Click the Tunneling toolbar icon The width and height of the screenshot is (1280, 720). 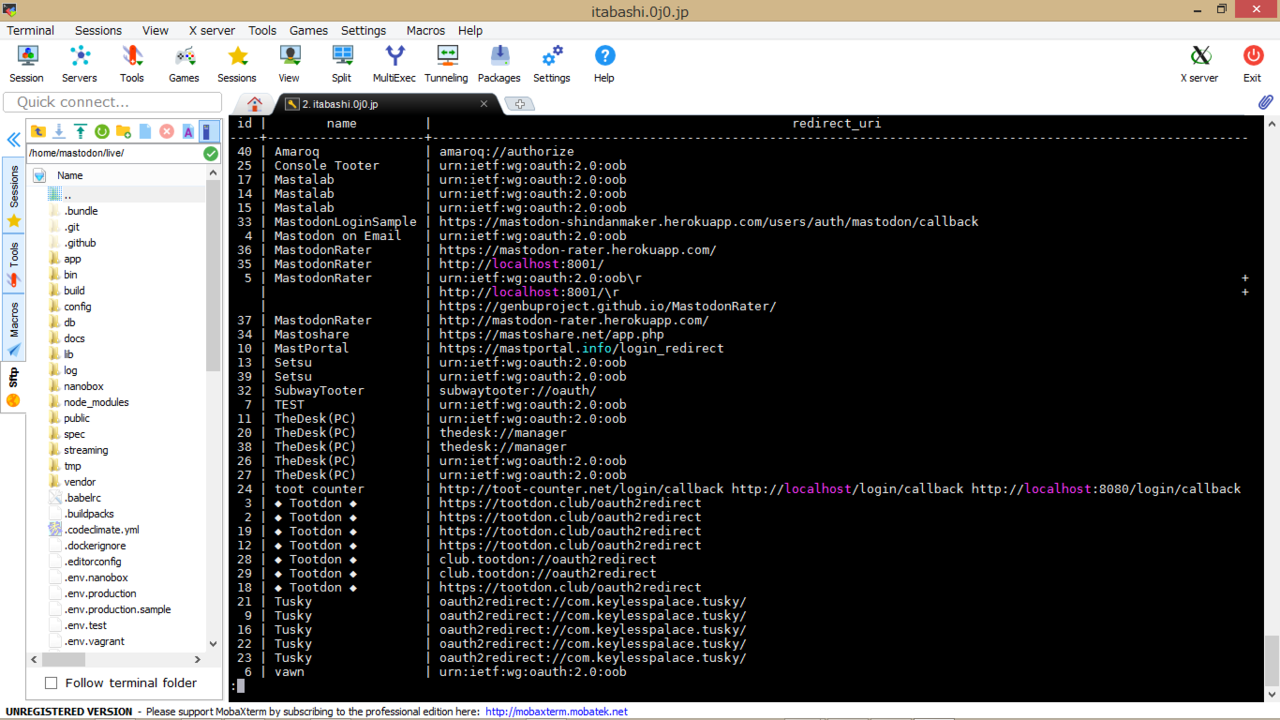(x=446, y=63)
